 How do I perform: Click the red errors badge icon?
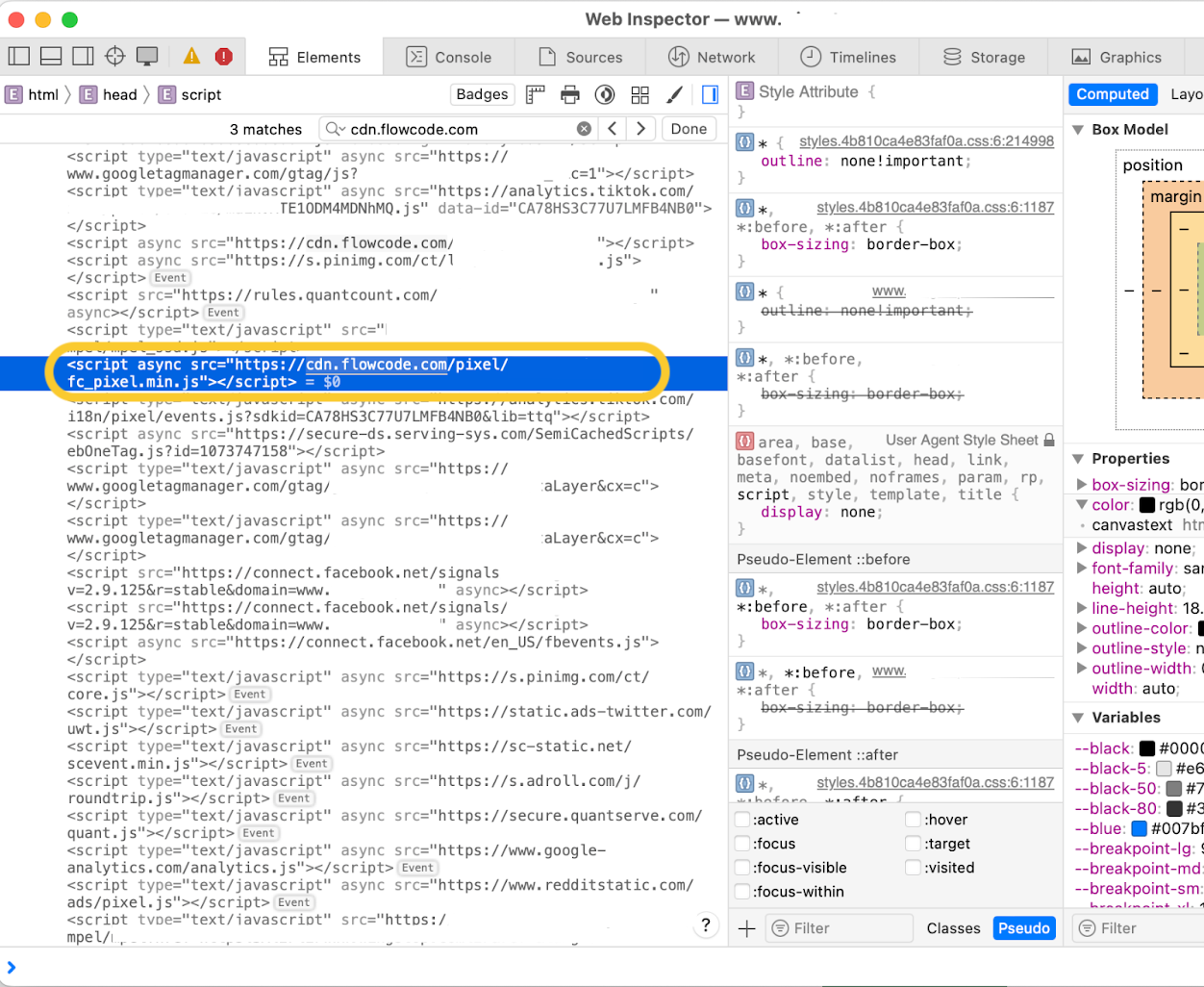[x=224, y=57]
